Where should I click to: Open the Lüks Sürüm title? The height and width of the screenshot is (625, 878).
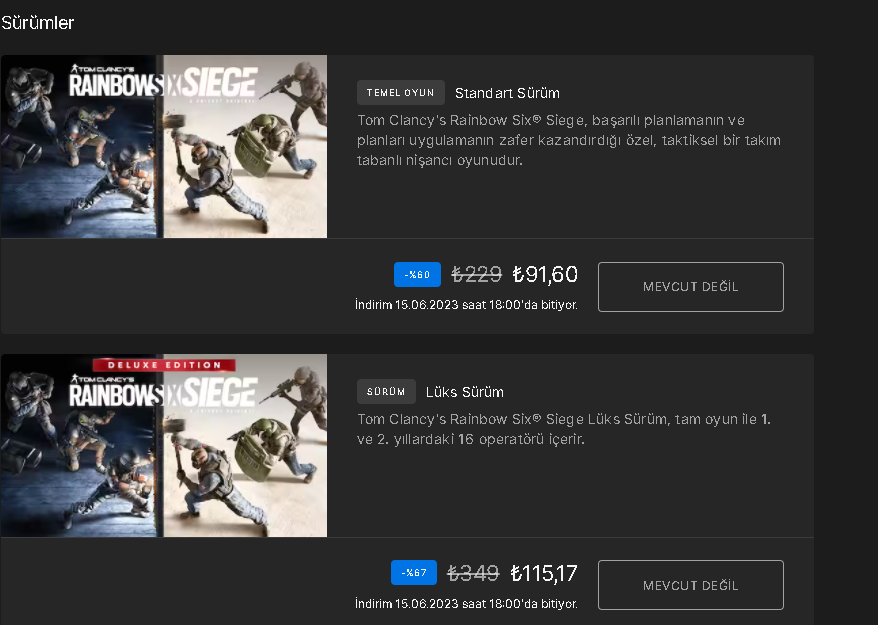click(464, 392)
